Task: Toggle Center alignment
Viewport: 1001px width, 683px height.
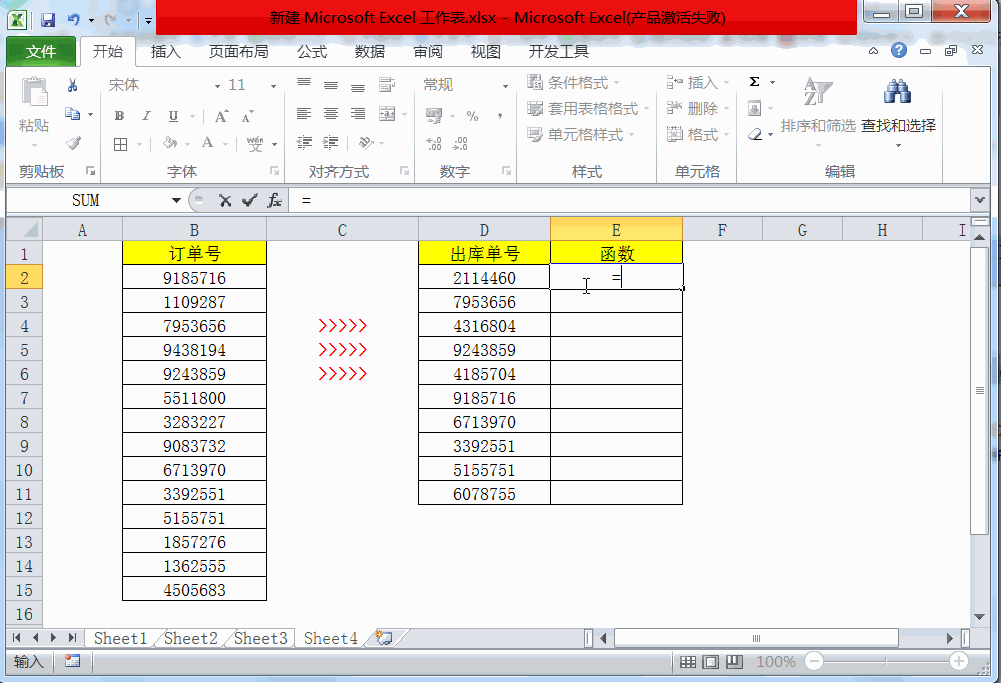Action: (x=331, y=114)
